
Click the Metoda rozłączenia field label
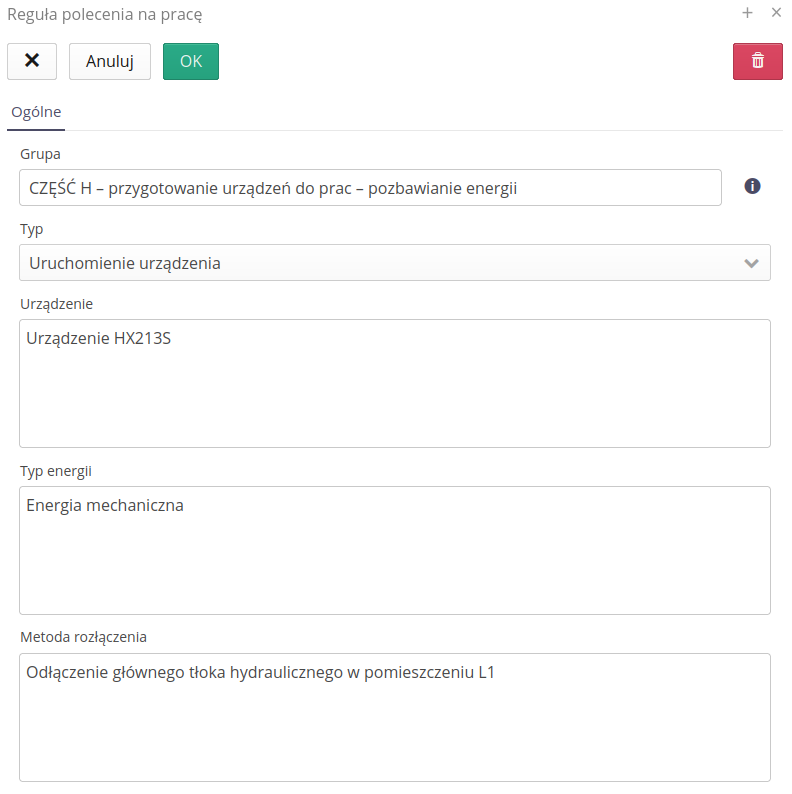[84, 636]
